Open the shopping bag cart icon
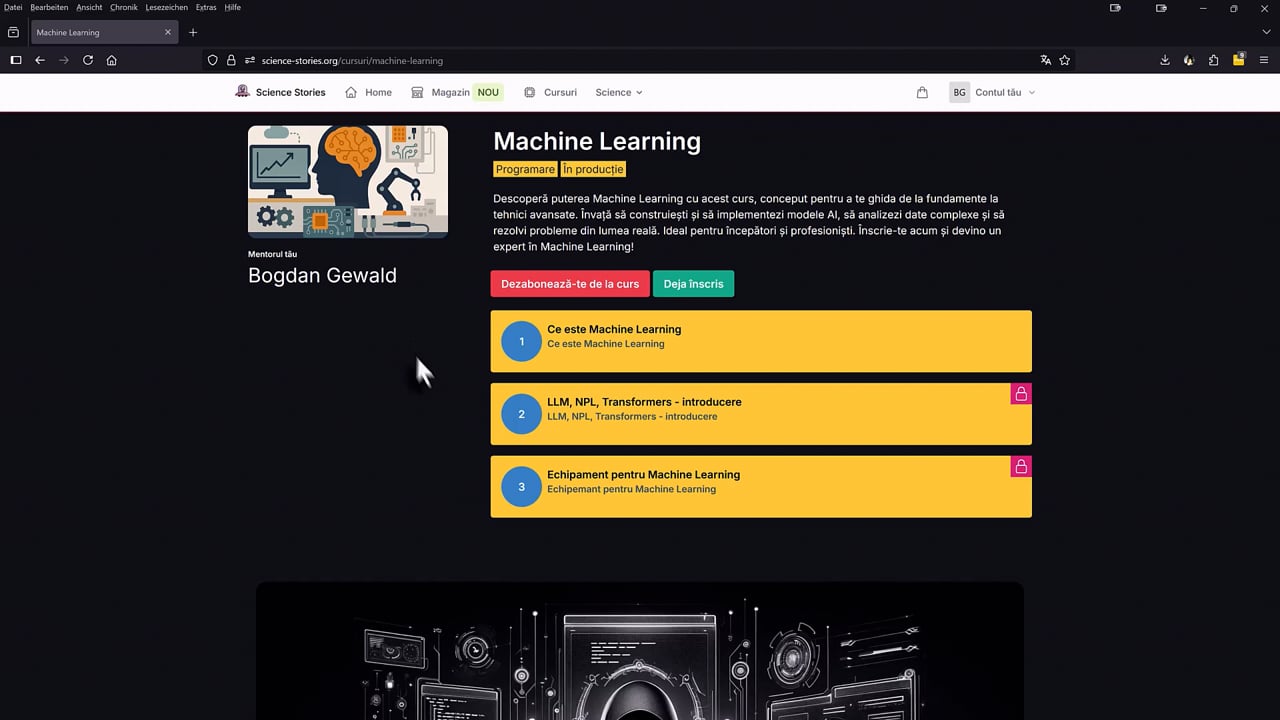1280x720 pixels. [922, 92]
